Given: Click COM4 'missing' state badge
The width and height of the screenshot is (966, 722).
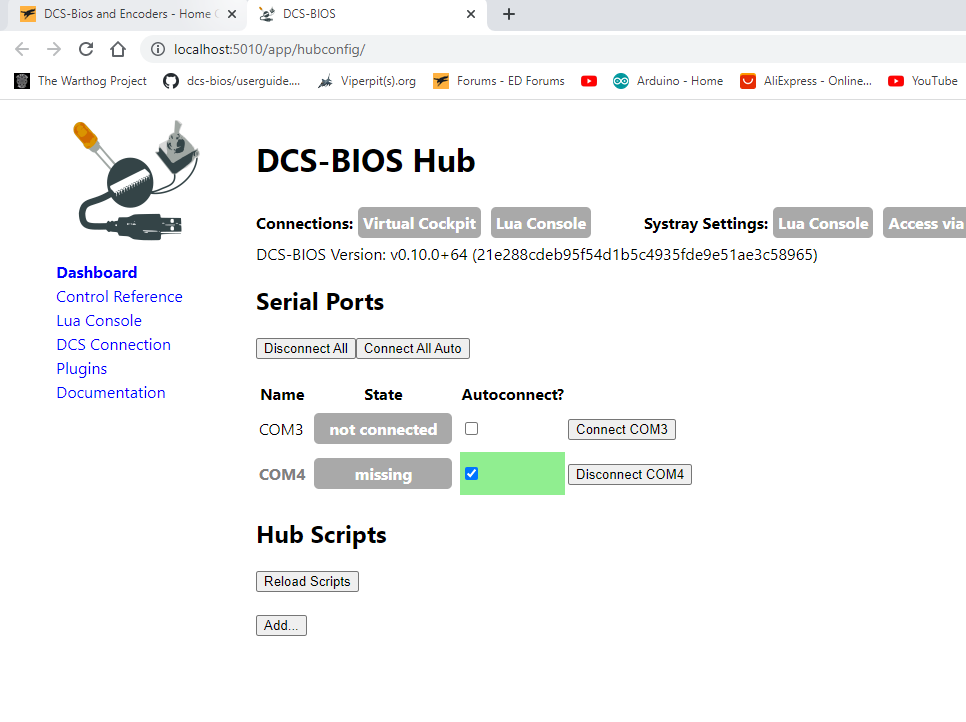Looking at the screenshot, I should [x=383, y=474].
